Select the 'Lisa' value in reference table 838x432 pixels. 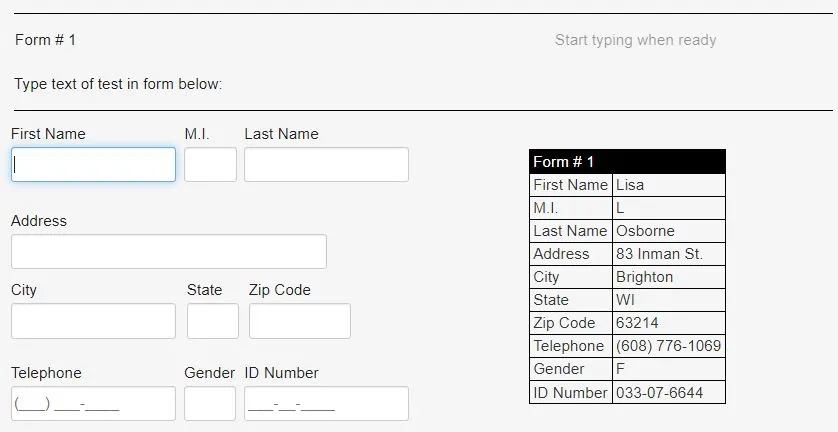click(x=669, y=185)
